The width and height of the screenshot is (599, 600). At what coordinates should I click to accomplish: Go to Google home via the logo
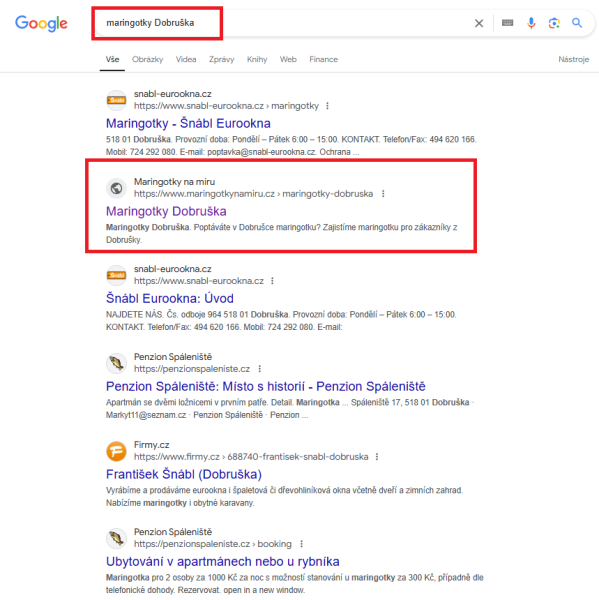[x=41, y=24]
